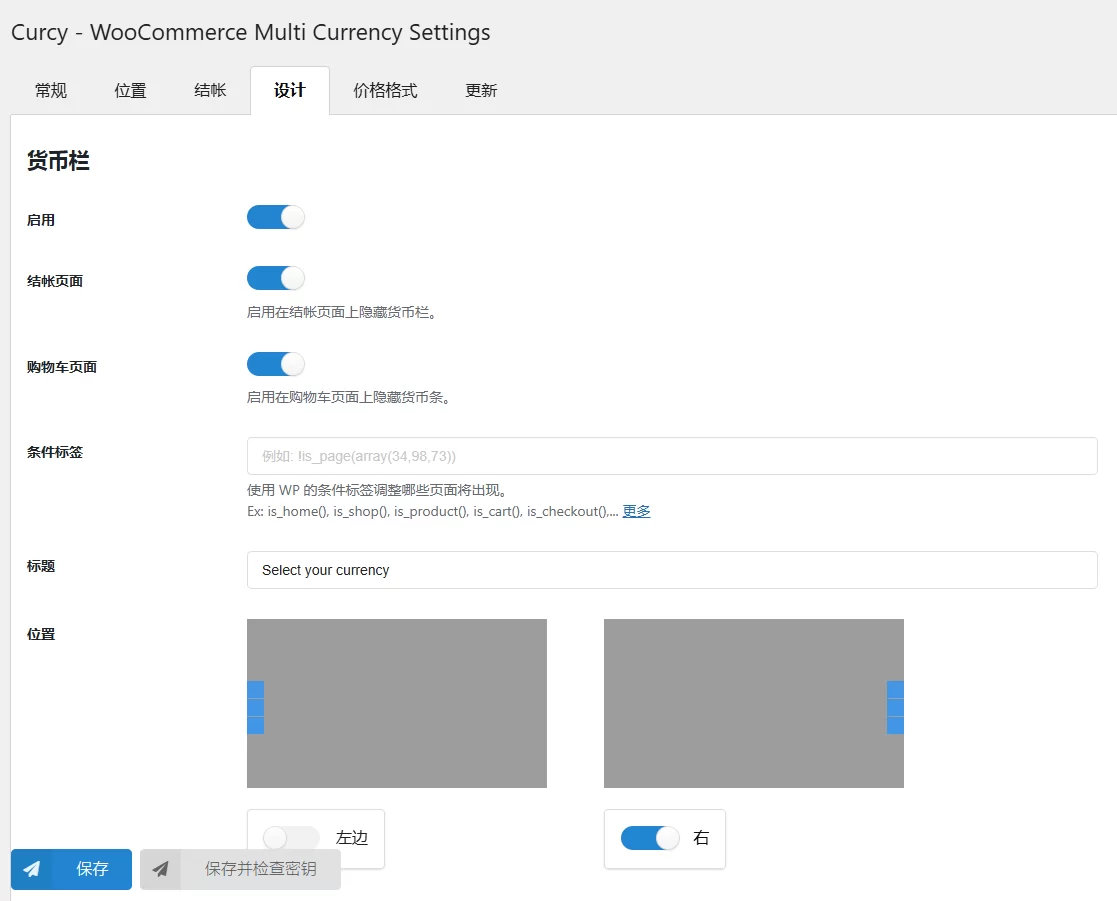The image size is (1117, 901).
Task: Click the page title Curcy Multi Currency Settings
Action: (x=251, y=32)
